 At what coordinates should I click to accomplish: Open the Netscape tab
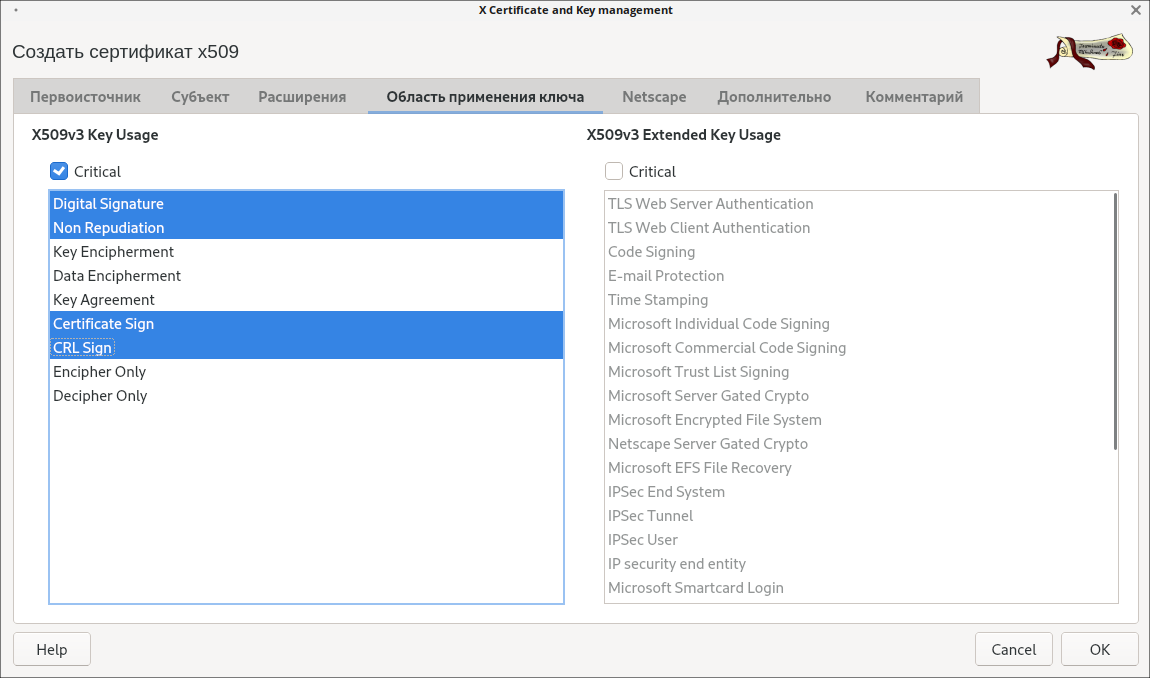(654, 97)
